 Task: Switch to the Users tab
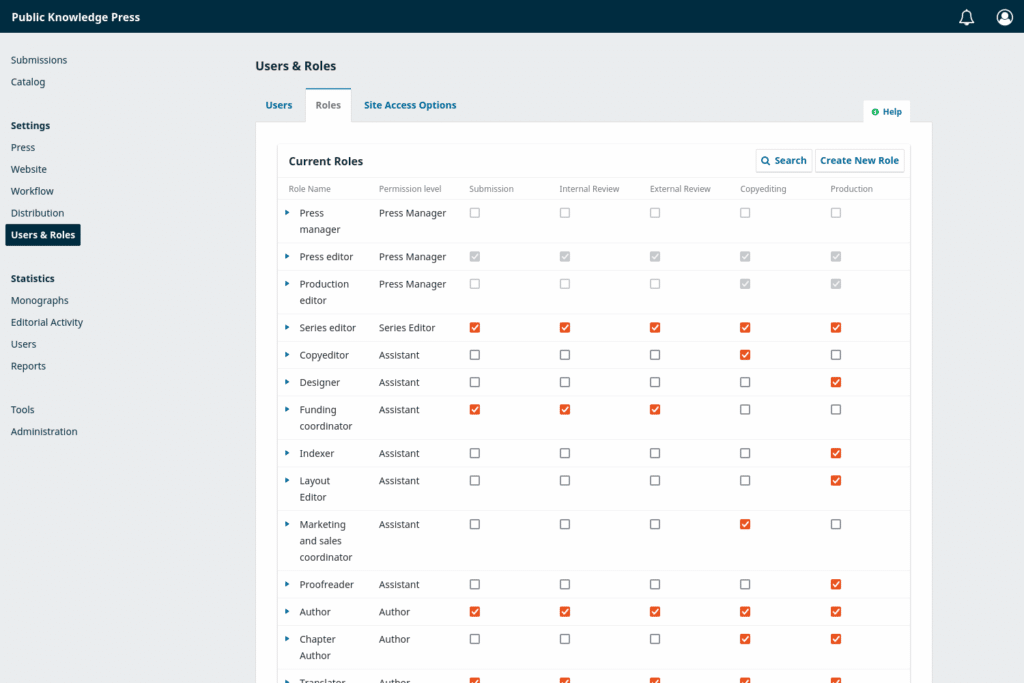tap(279, 104)
